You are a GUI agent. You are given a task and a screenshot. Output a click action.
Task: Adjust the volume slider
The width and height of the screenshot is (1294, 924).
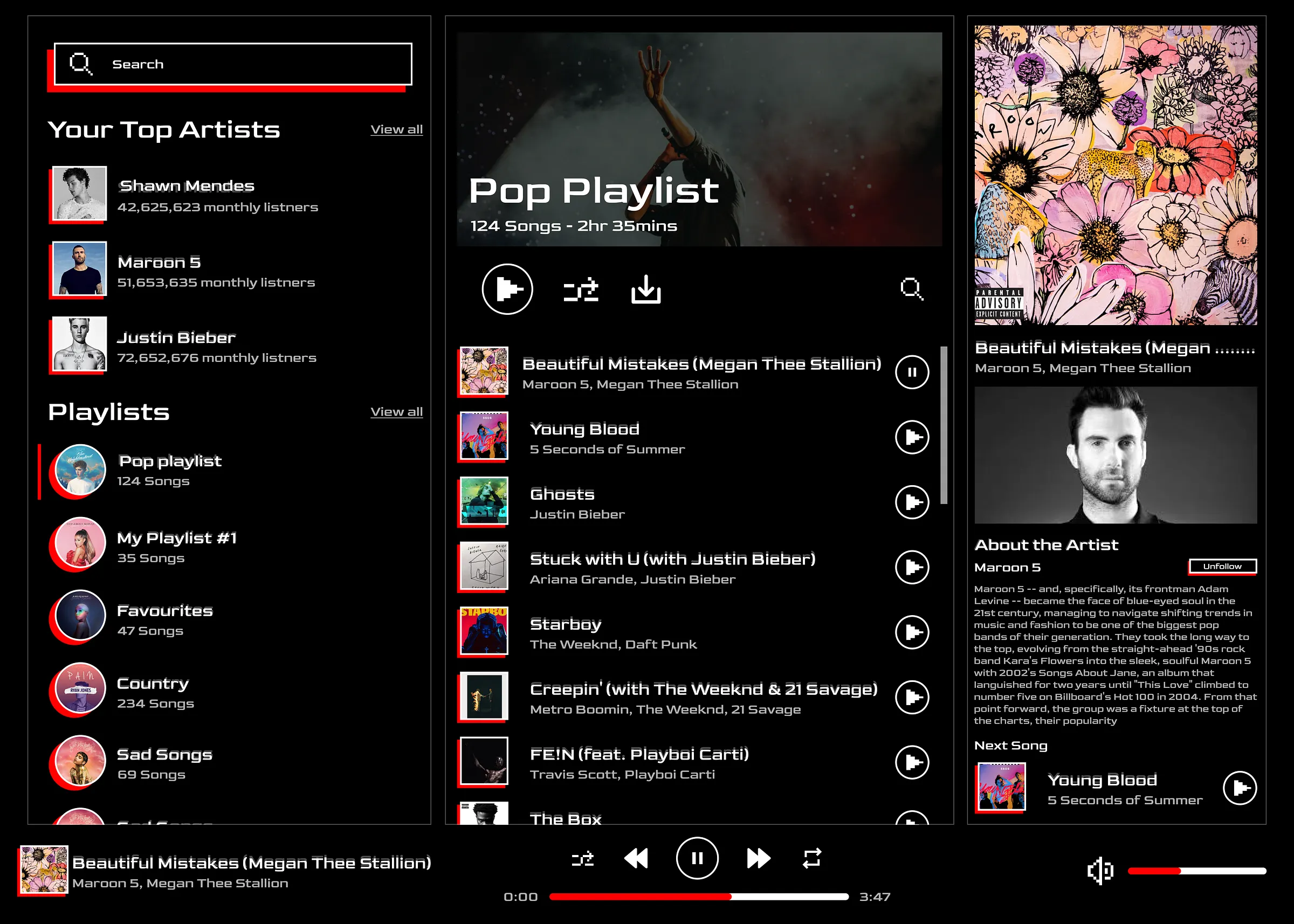tap(1197, 871)
